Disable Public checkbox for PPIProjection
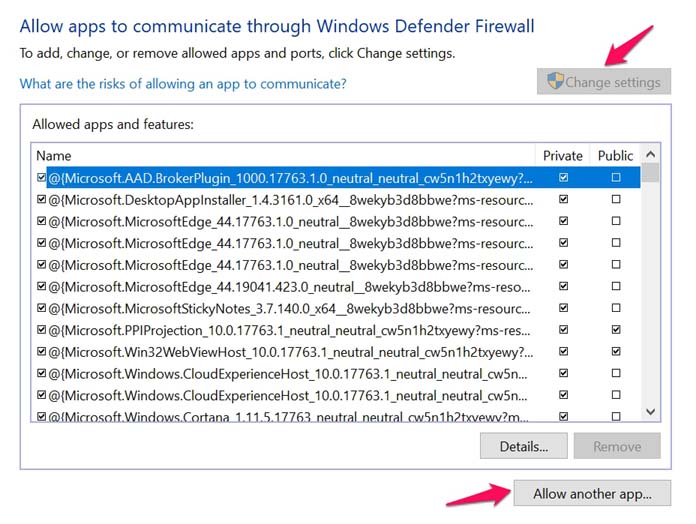This screenshot has height=524, width=696. pos(616,330)
